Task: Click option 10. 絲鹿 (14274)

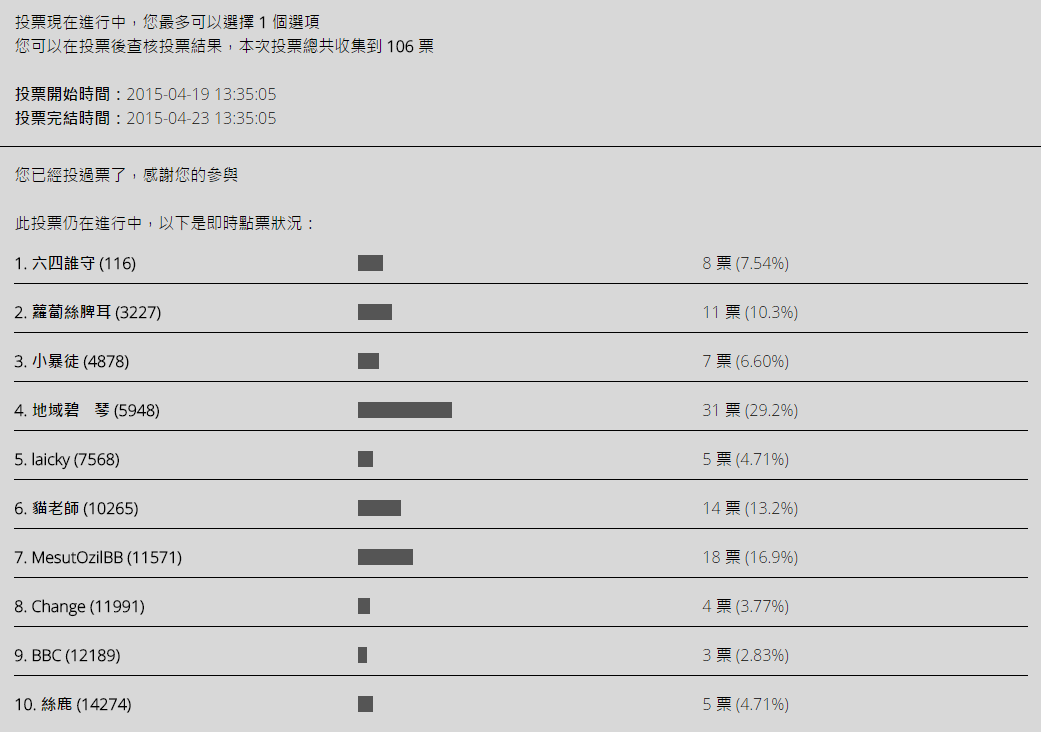Action: pos(73,704)
